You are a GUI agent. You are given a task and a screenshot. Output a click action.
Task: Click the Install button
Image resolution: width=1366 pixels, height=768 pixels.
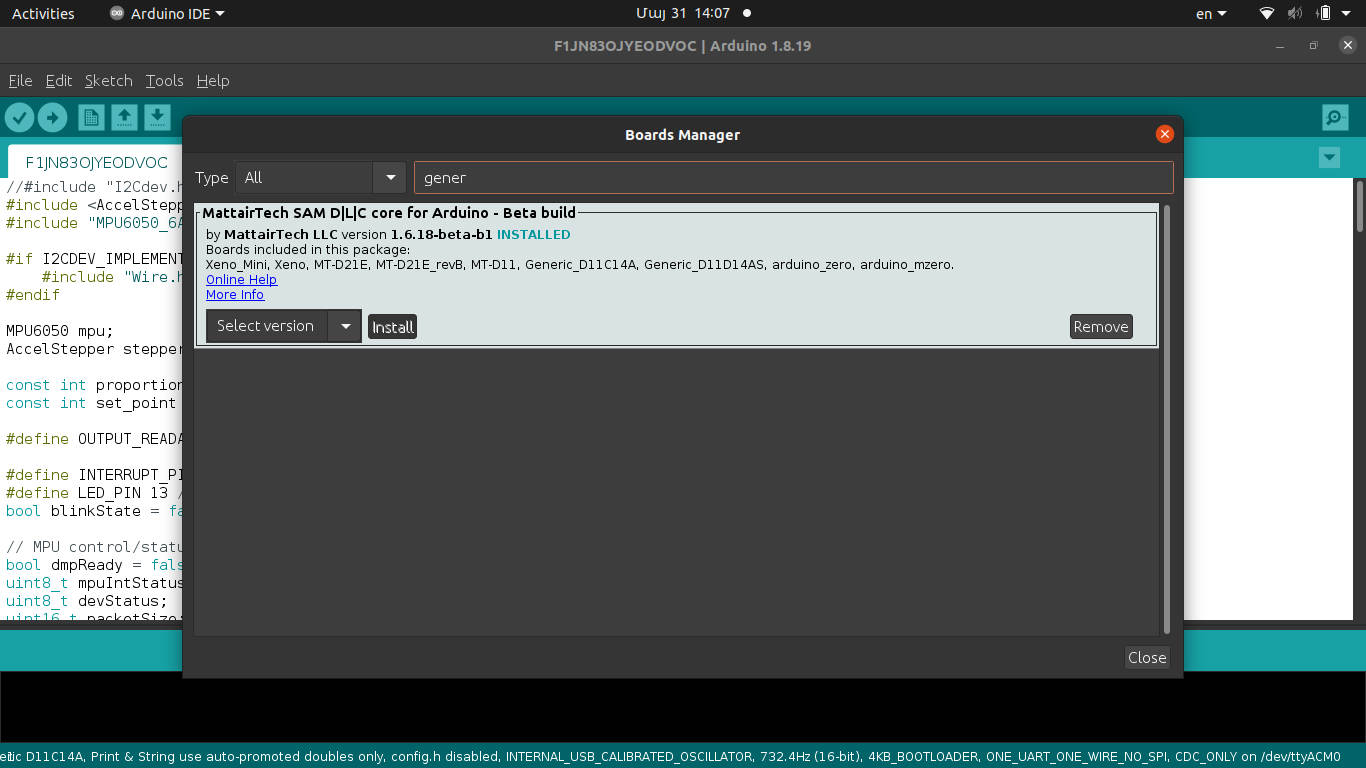click(392, 327)
